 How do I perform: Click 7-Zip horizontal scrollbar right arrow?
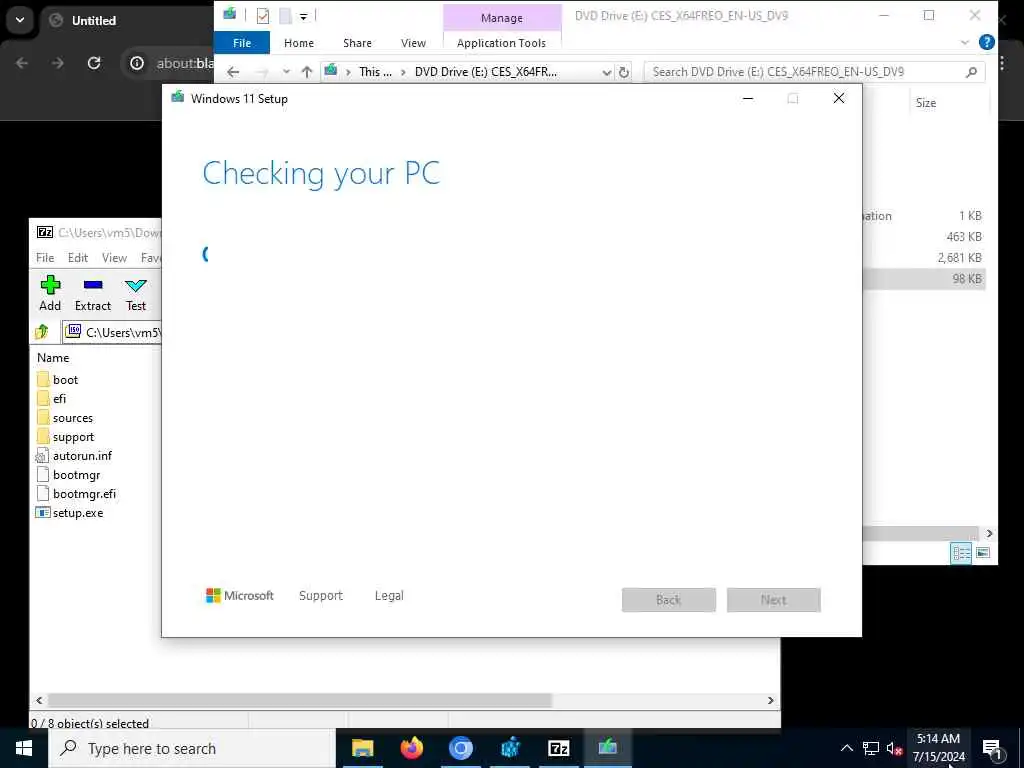click(x=771, y=700)
